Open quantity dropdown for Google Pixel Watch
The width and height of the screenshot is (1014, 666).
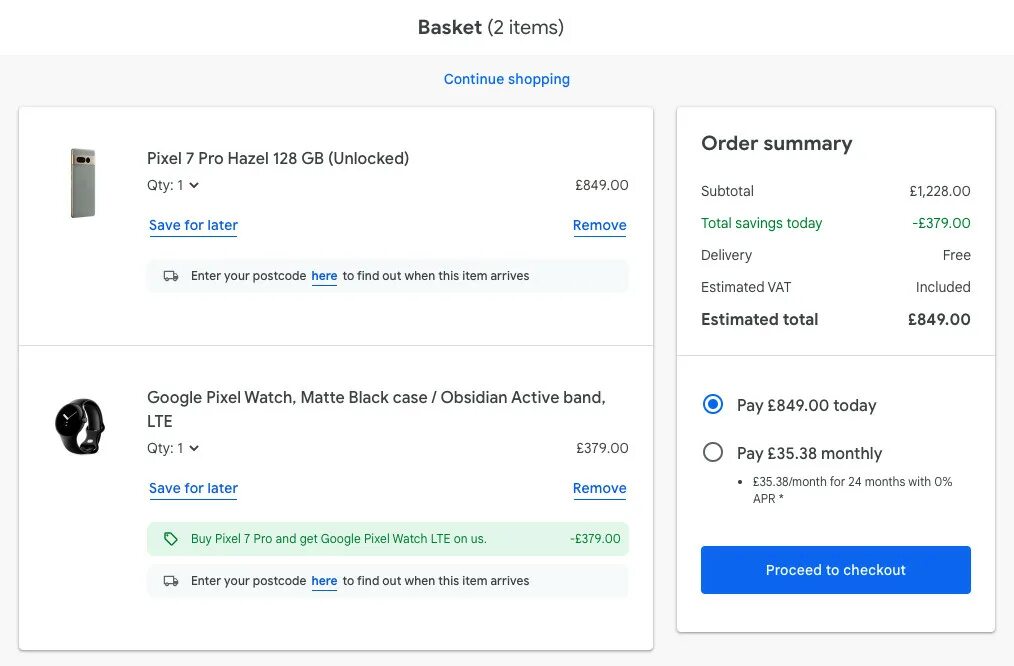click(x=174, y=448)
